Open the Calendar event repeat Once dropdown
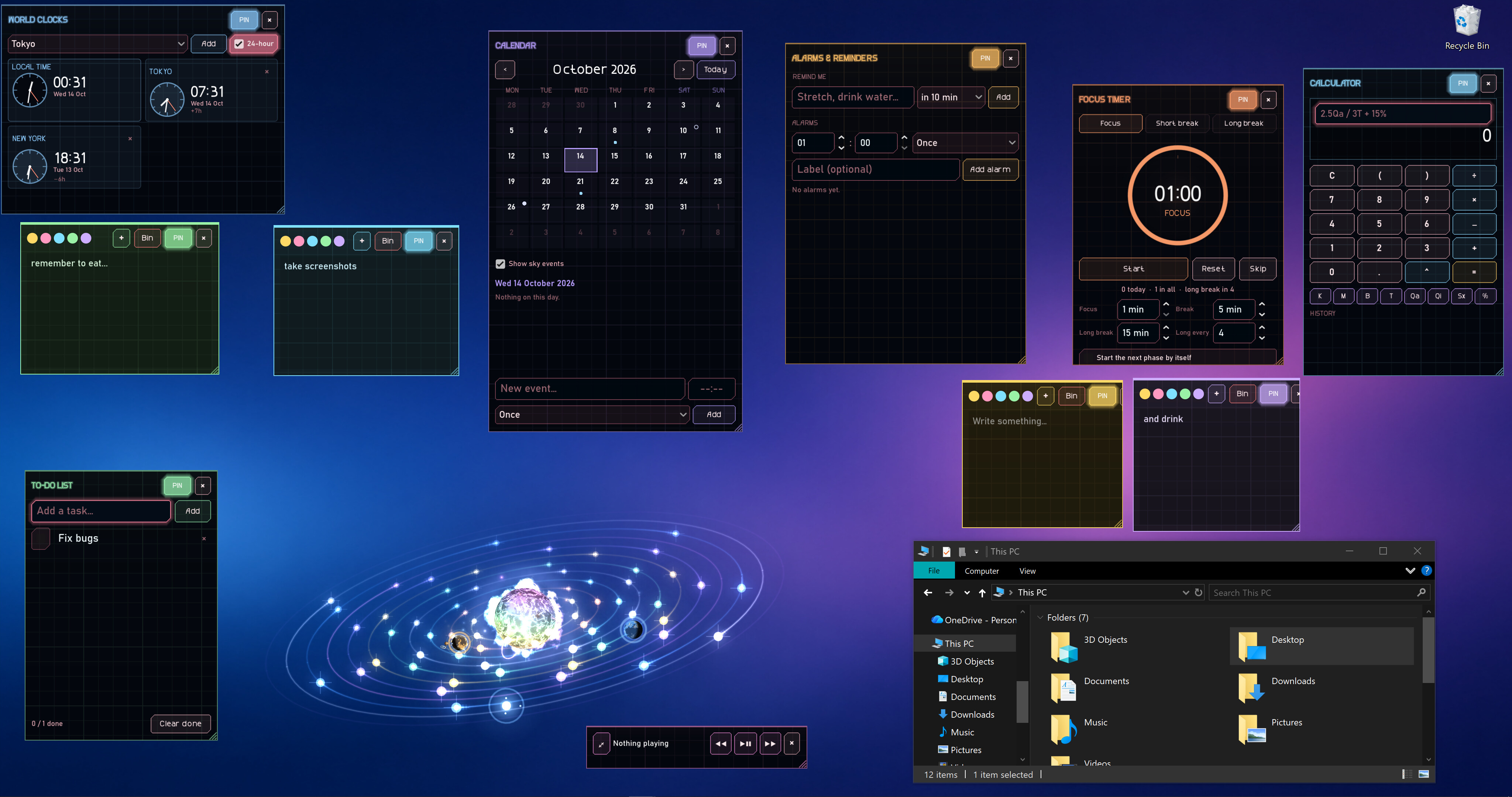The width and height of the screenshot is (1512, 797). click(x=592, y=414)
